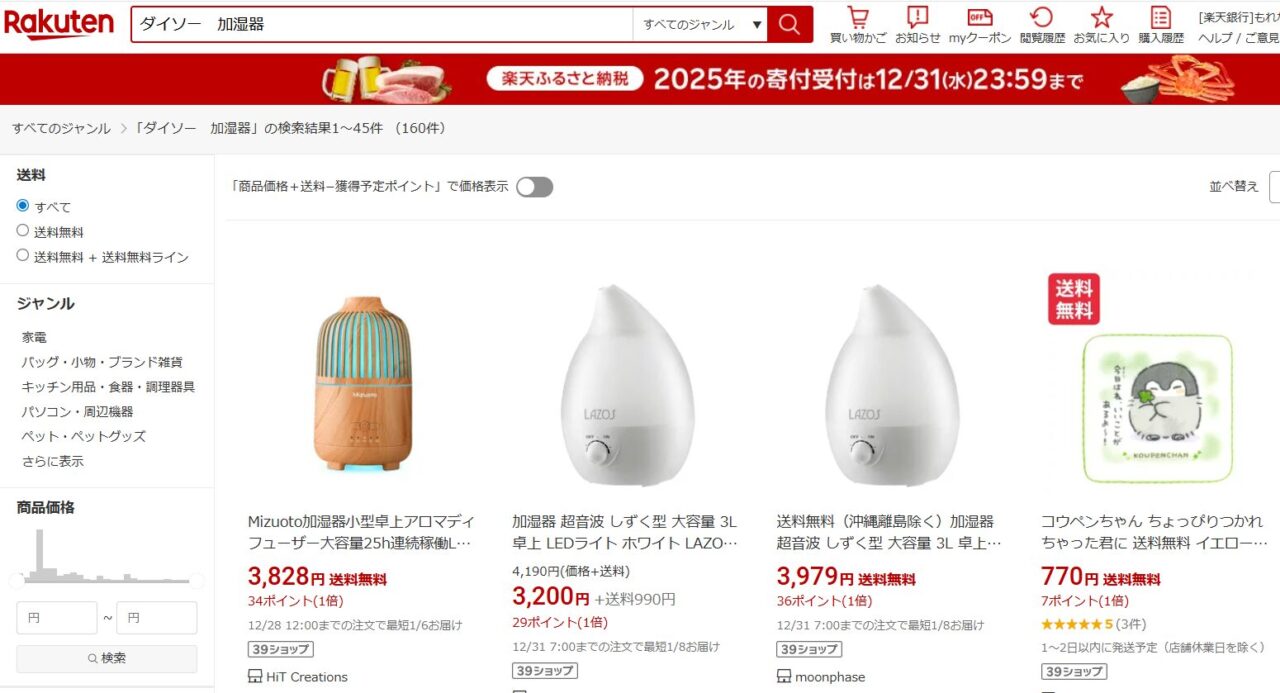
Task: Click the red search magnifier button
Action: tap(790, 24)
